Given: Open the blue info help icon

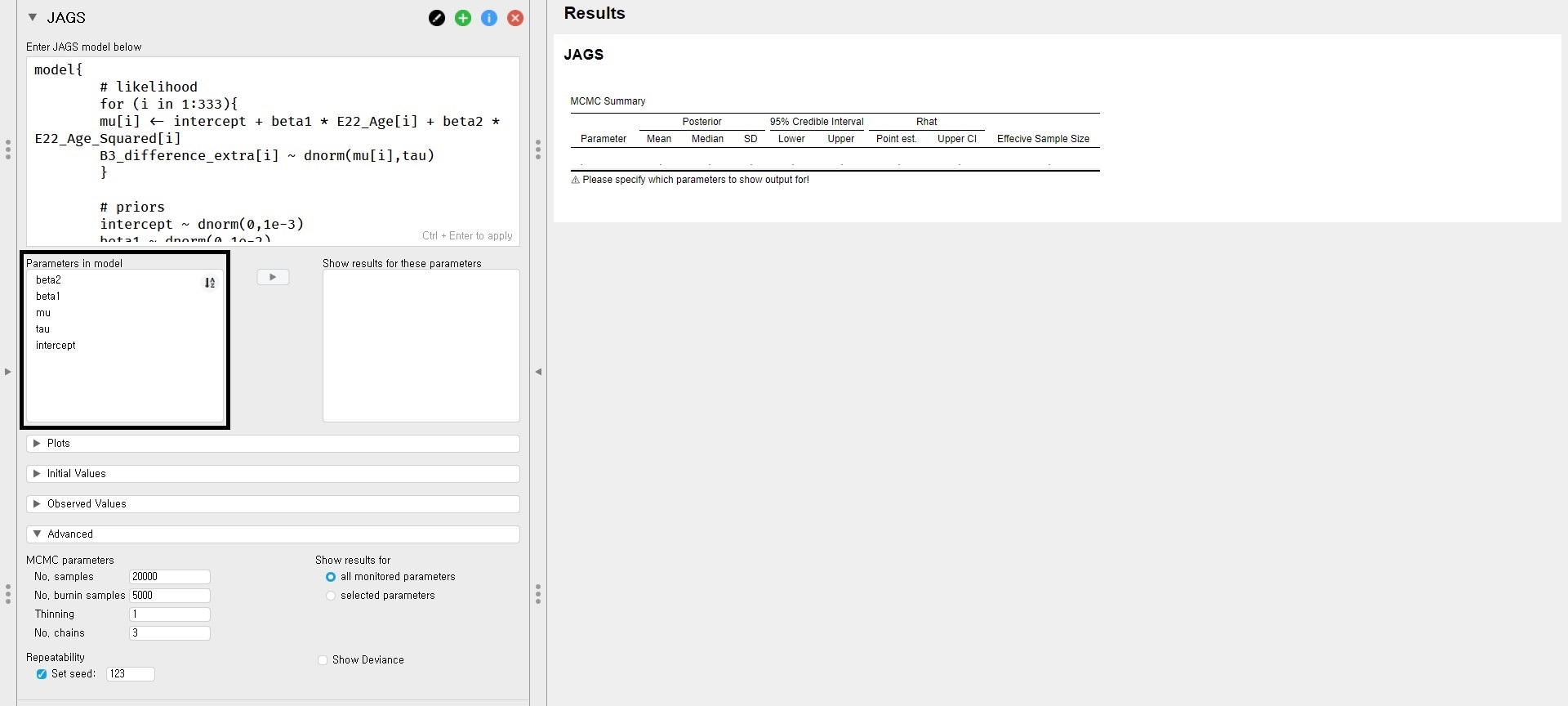Looking at the screenshot, I should [489, 18].
